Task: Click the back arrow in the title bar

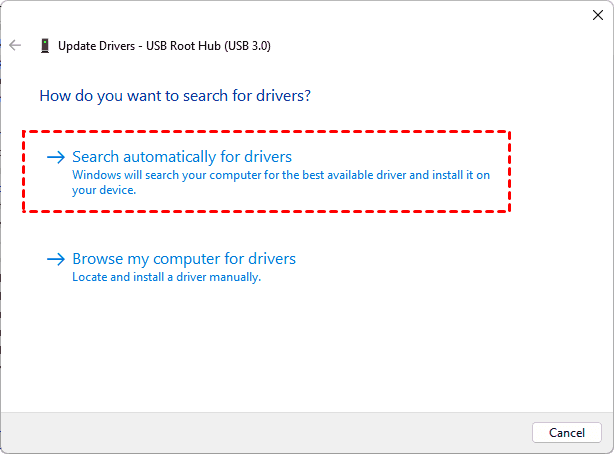Action: click(x=15, y=46)
